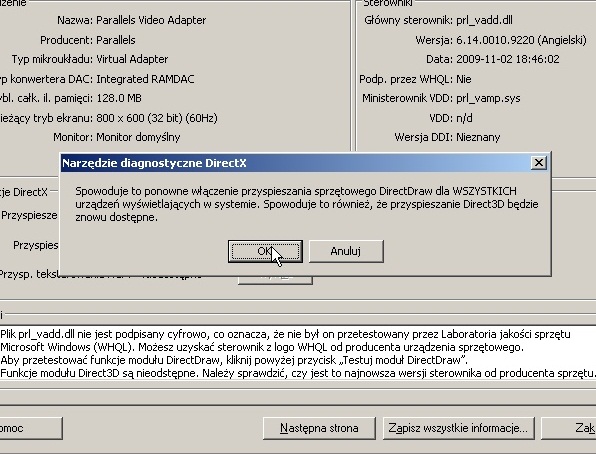Click the 800 x 600 screen mode value
The image size is (596, 454).
coord(157,118)
